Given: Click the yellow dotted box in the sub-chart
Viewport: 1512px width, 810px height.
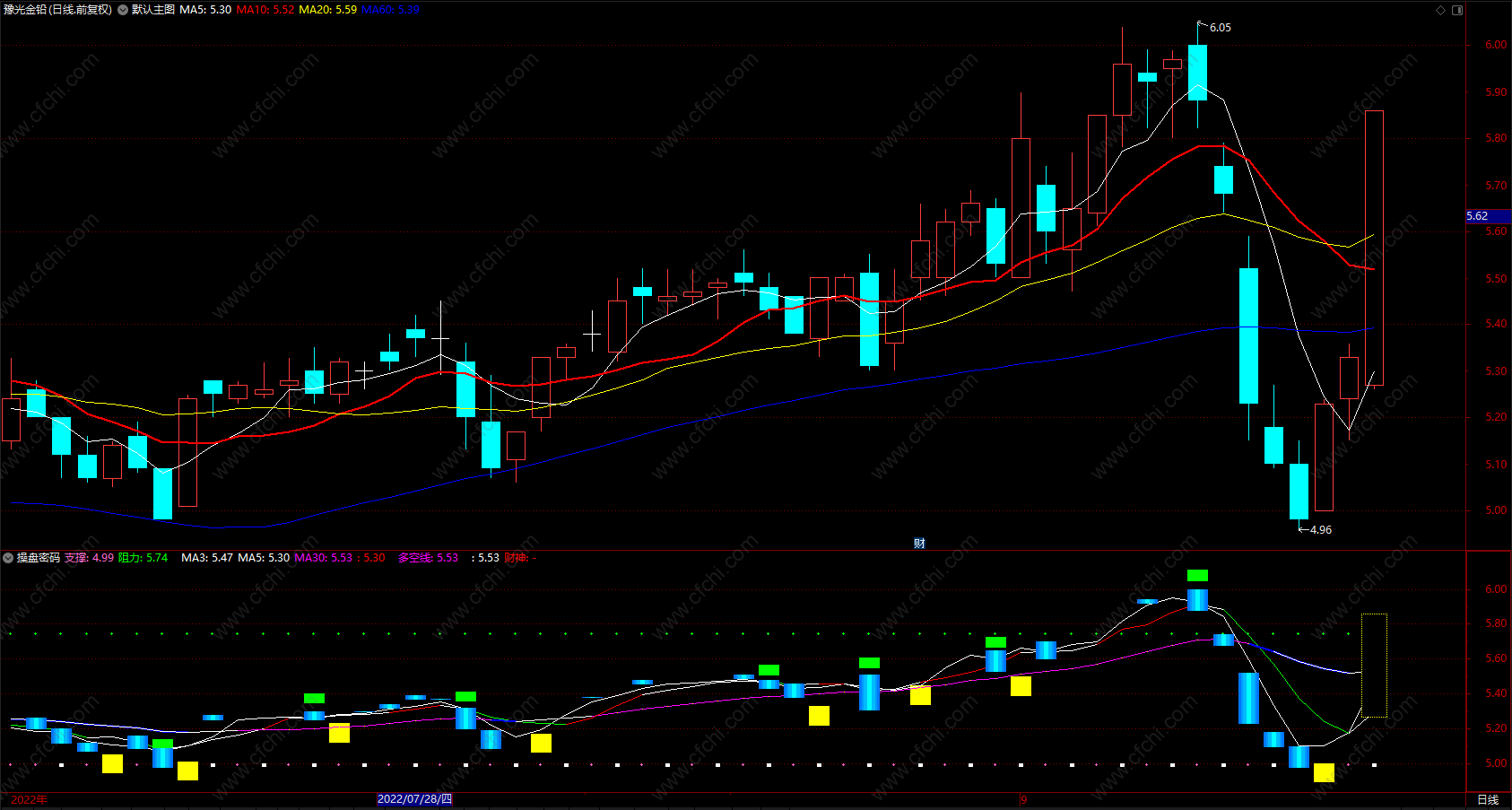Looking at the screenshot, I should (1374, 666).
